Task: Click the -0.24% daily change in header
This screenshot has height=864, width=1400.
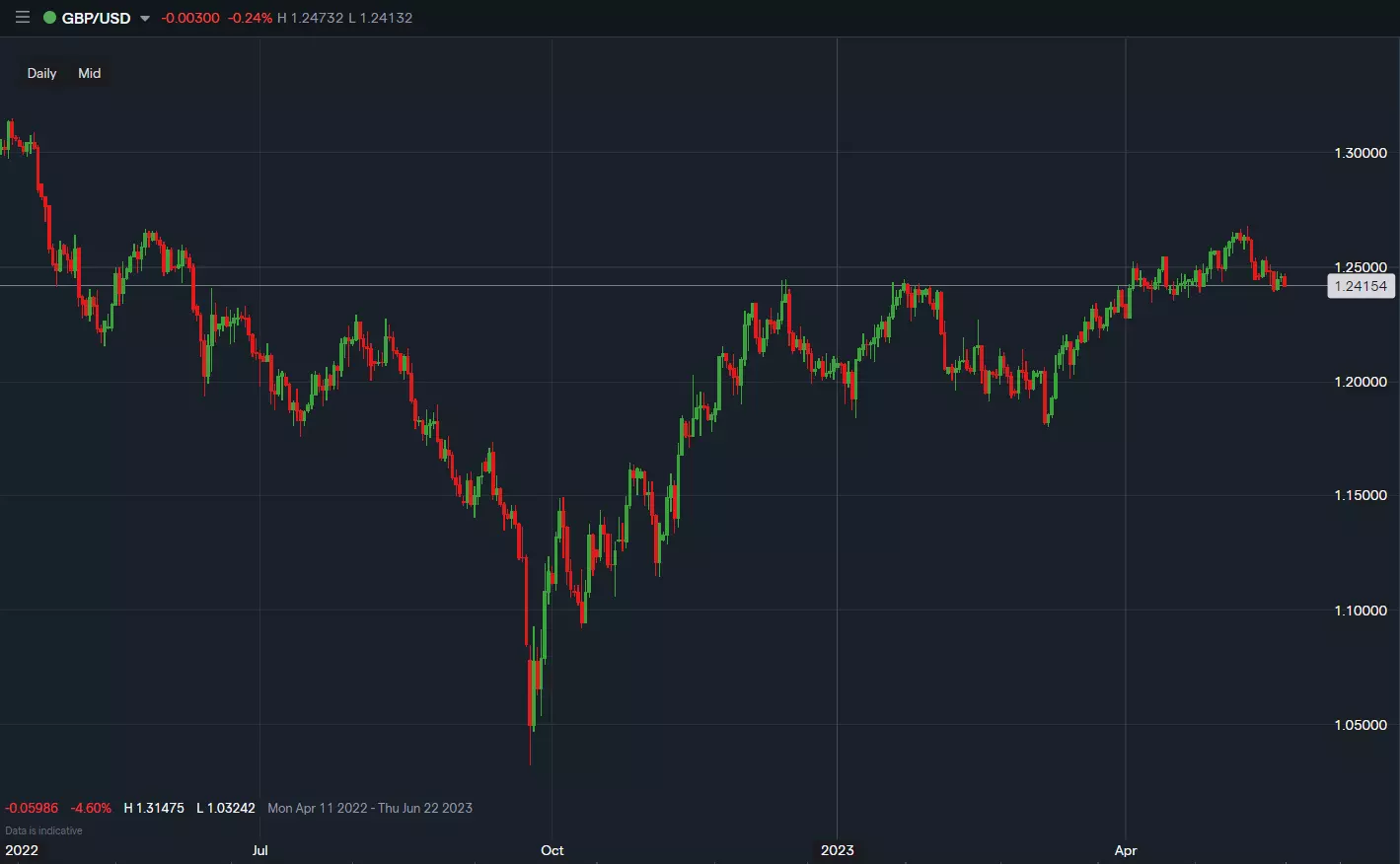Action: point(250,18)
